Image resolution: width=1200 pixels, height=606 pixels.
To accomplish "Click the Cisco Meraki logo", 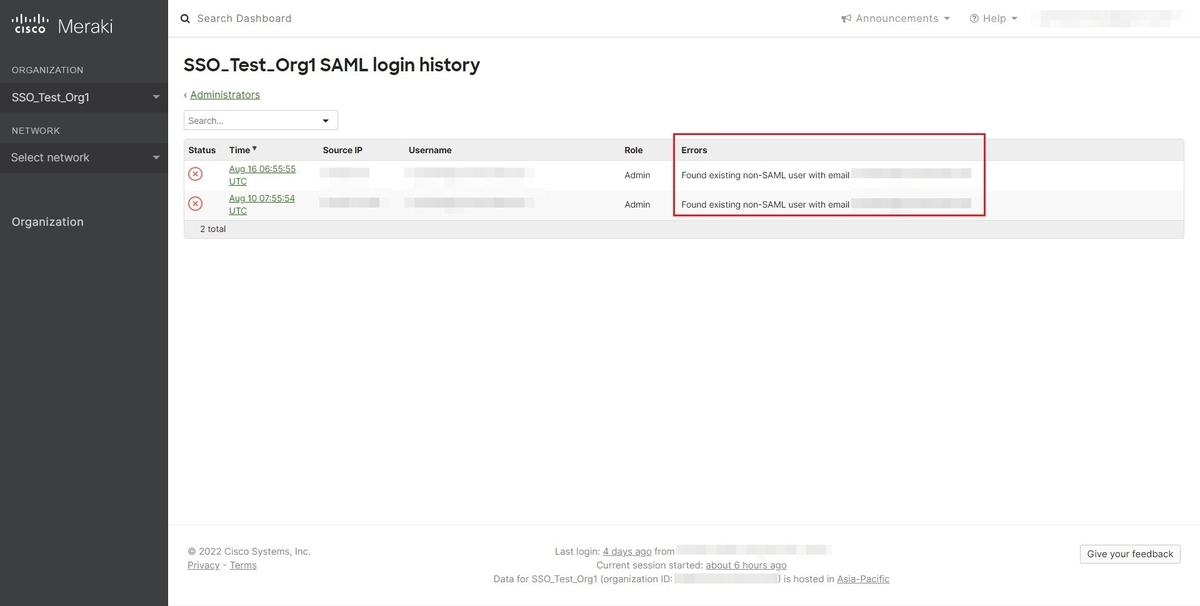I will [62, 25].
